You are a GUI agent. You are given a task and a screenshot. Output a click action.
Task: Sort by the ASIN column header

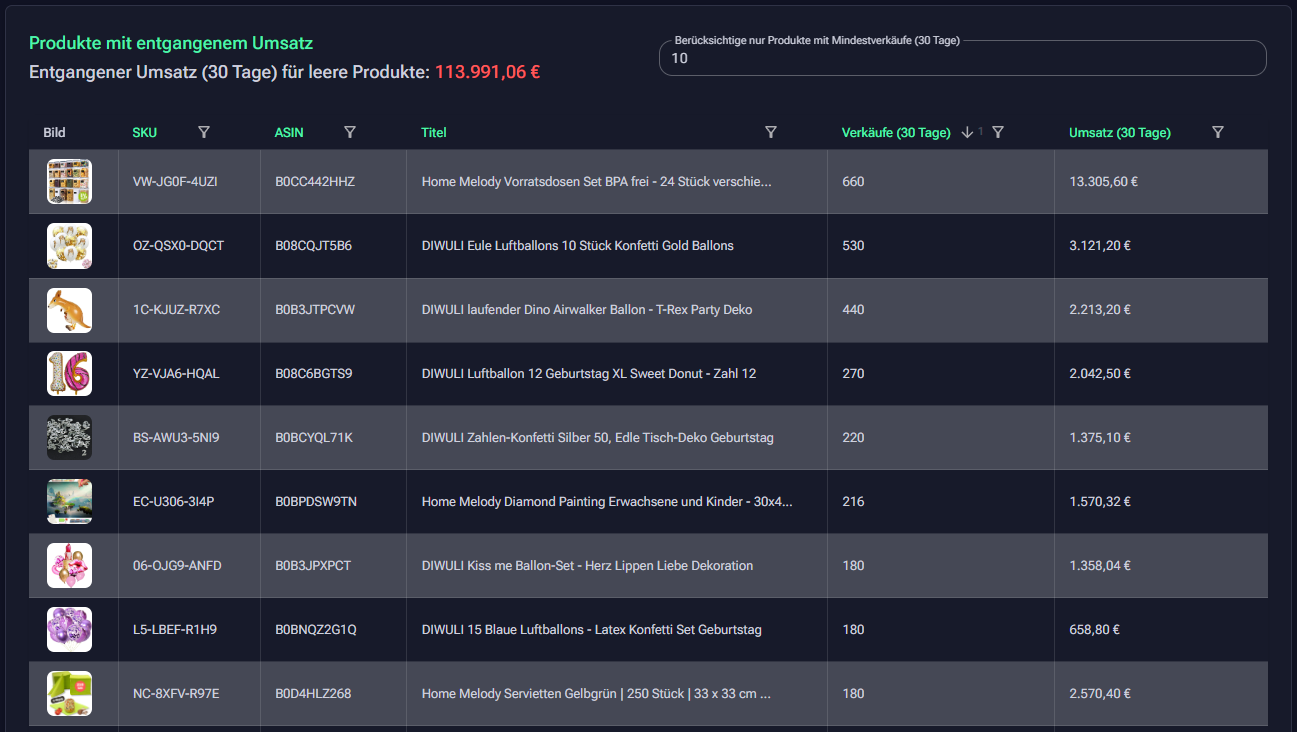click(289, 133)
